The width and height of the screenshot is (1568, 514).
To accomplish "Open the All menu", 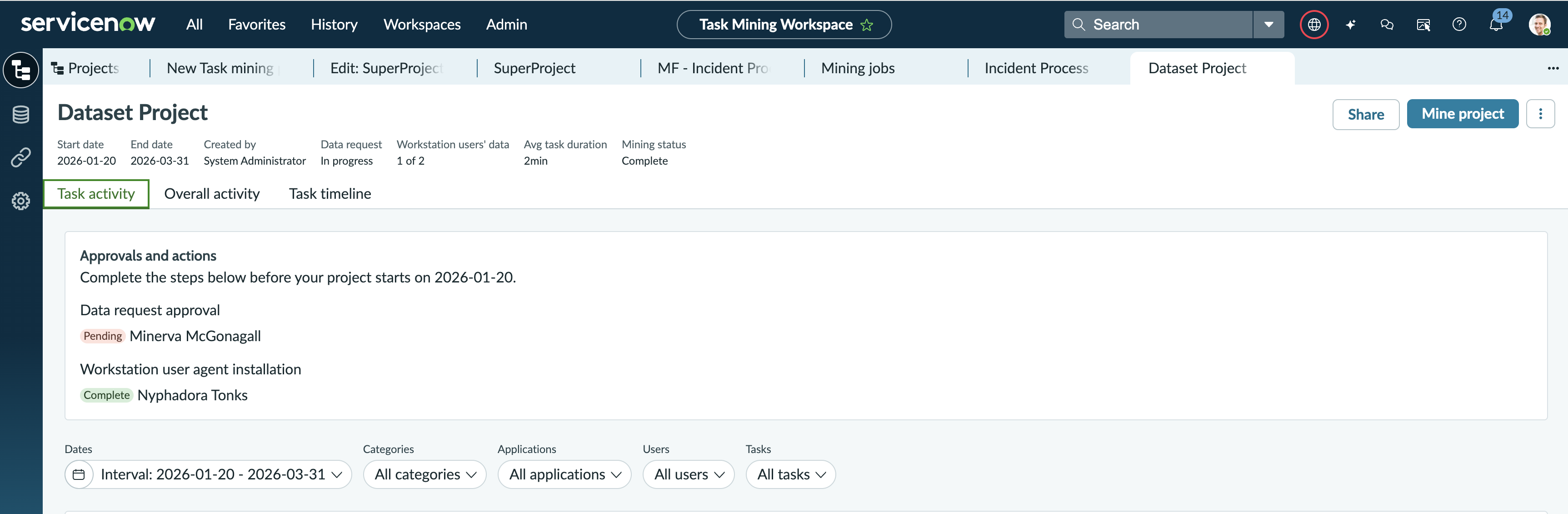I will (194, 25).
